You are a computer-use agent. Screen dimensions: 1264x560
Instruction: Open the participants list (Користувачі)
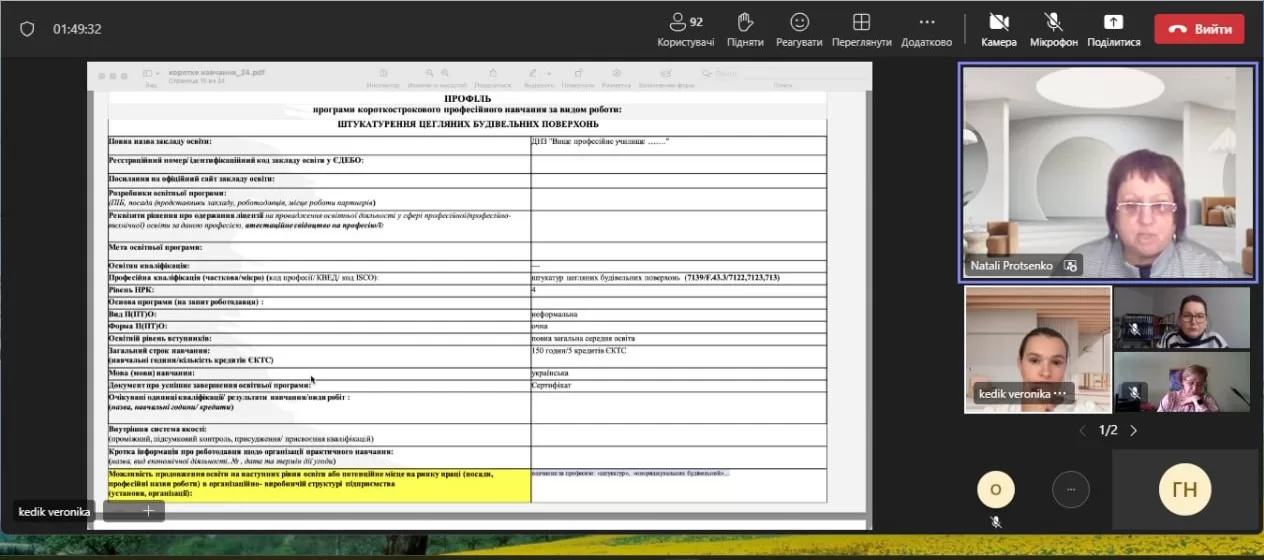[685, 29]
